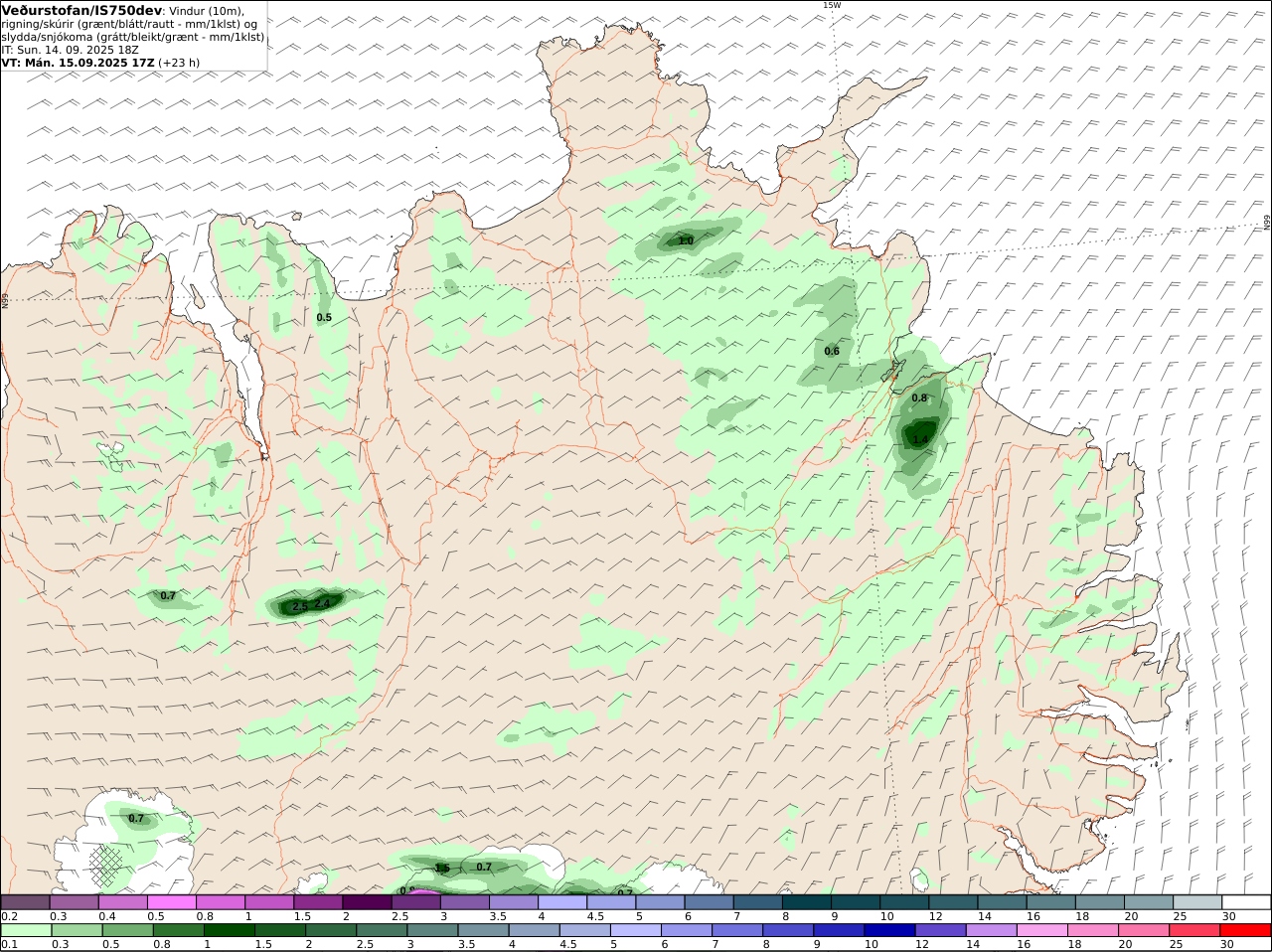Click the '0.5' precipitation value on the map
The height and width of the screenshot is (952, 1272).
click(x=324, y=318)
